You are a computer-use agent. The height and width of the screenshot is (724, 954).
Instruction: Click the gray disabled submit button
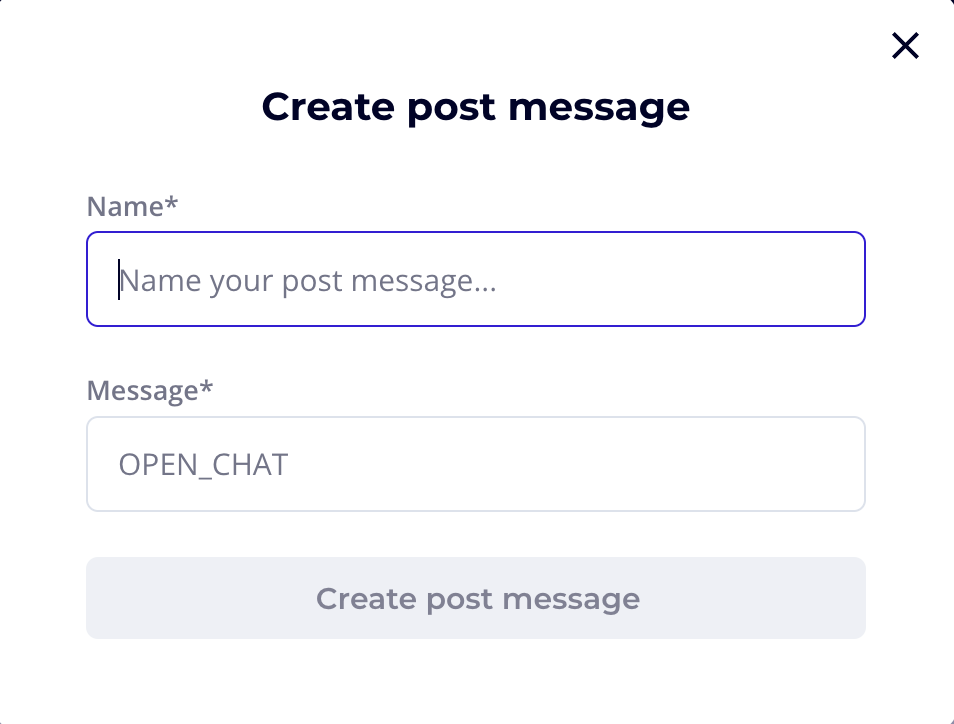[x=476, y=598]
